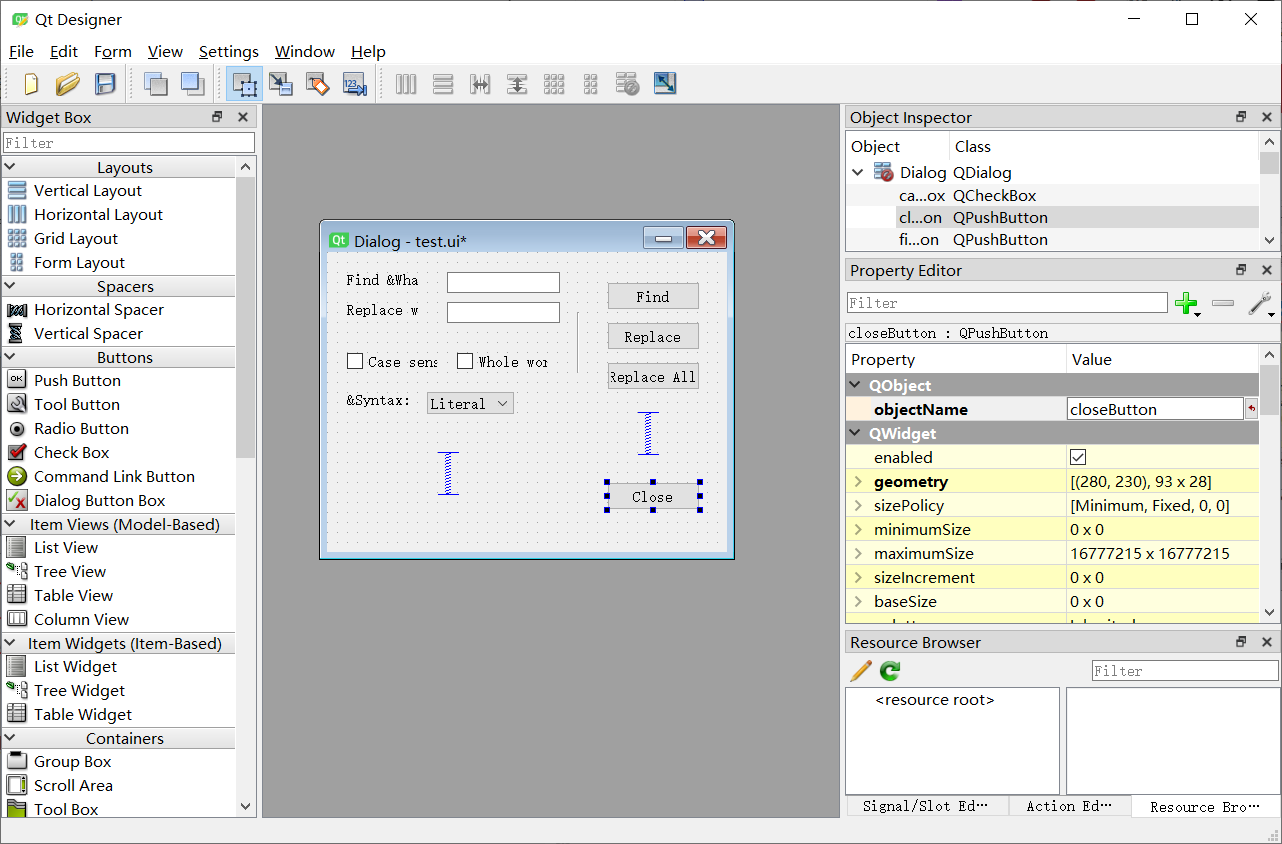Toggle the Case sensitive checkbox in dialog
The width and height of the screenshot is (1282, 844).
tap(355, 362)
